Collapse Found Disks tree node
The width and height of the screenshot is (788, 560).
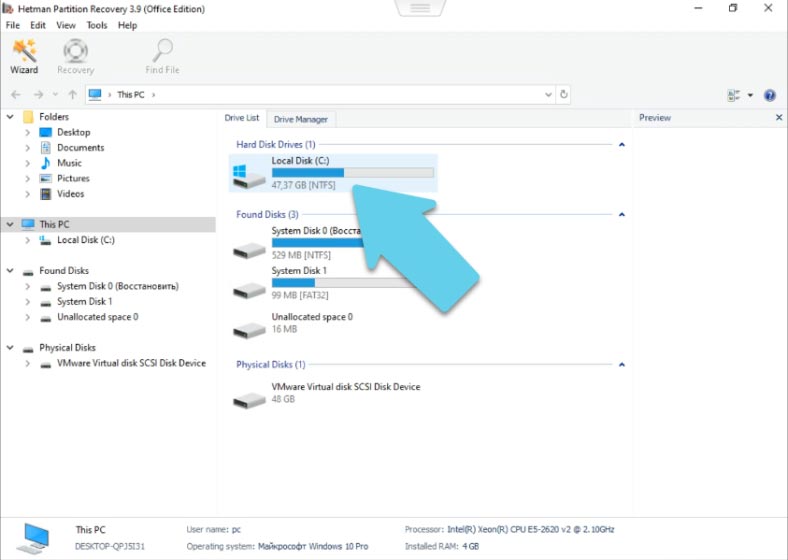click(10, 270)
